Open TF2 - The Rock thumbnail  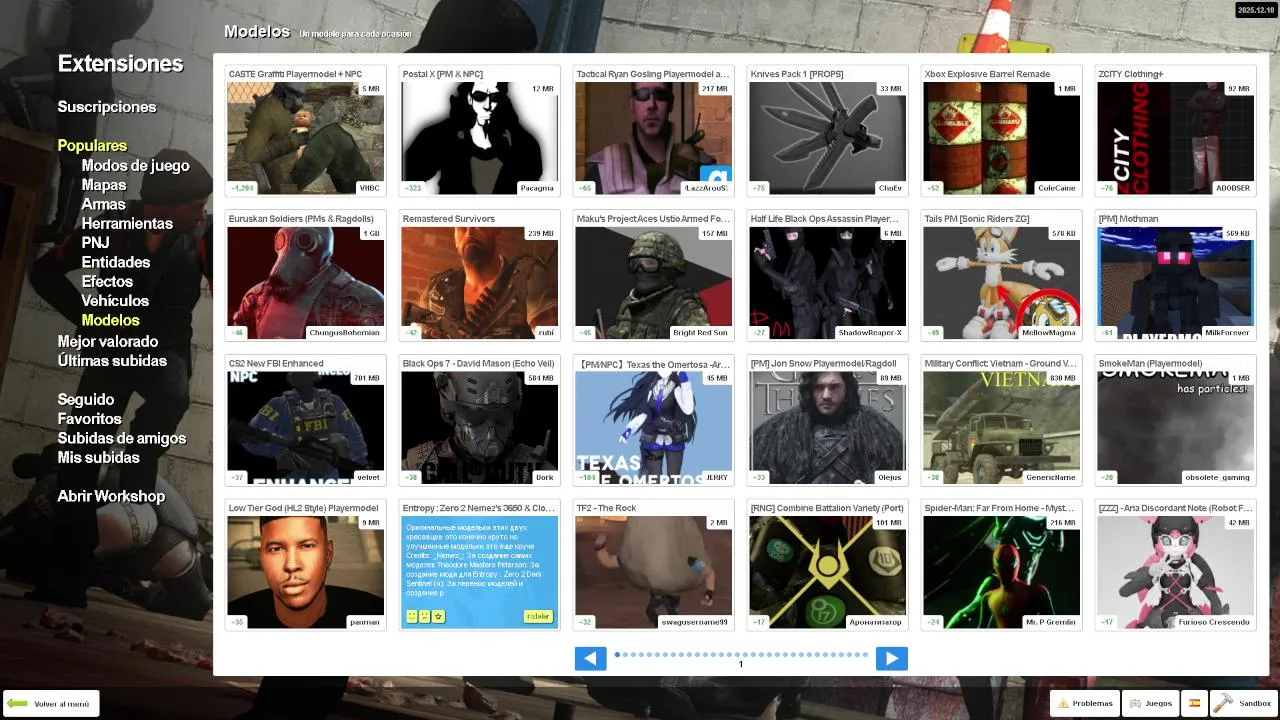654,573
